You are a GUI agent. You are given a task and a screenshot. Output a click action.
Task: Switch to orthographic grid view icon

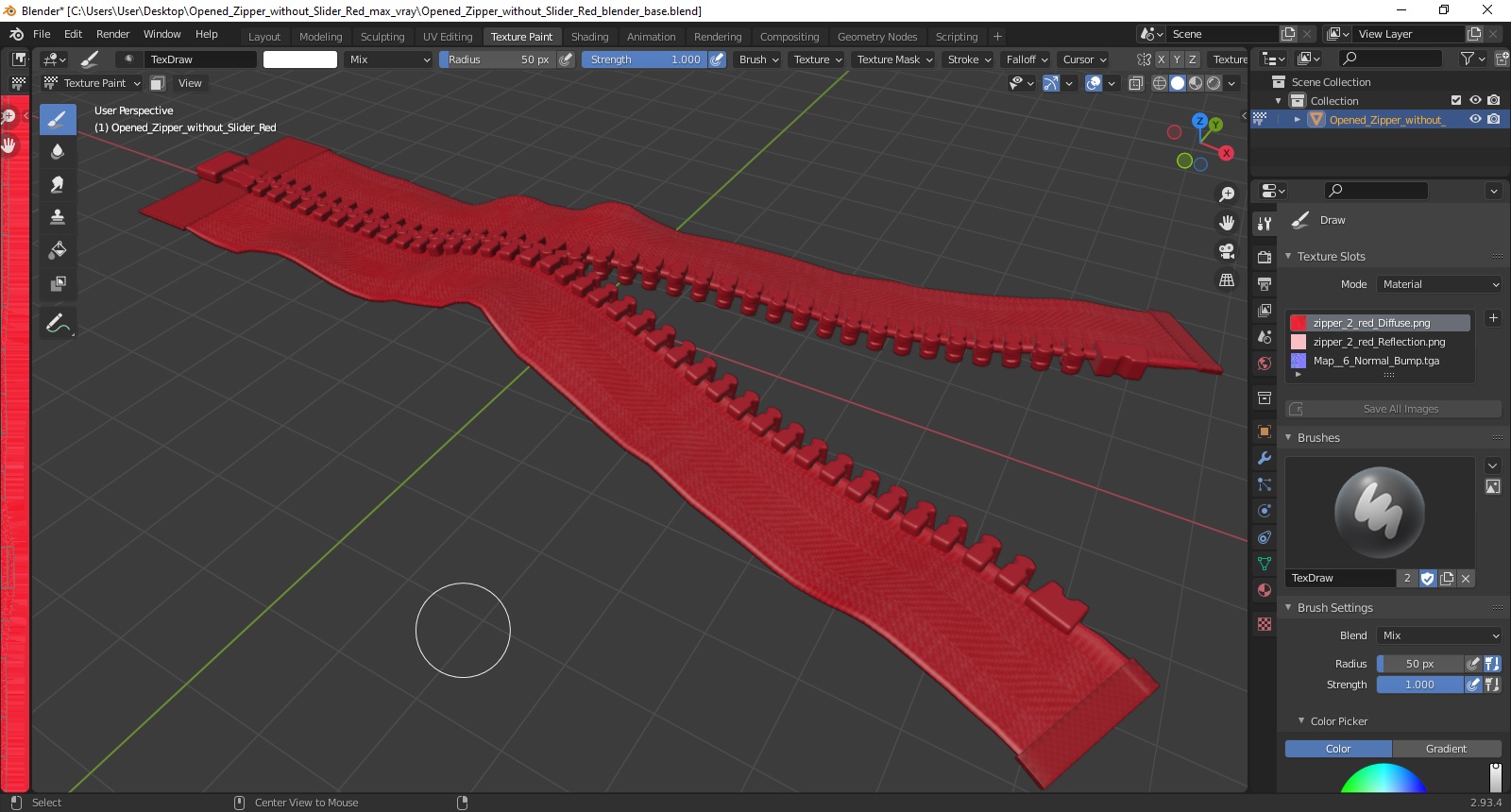[x=1227, y=279]
